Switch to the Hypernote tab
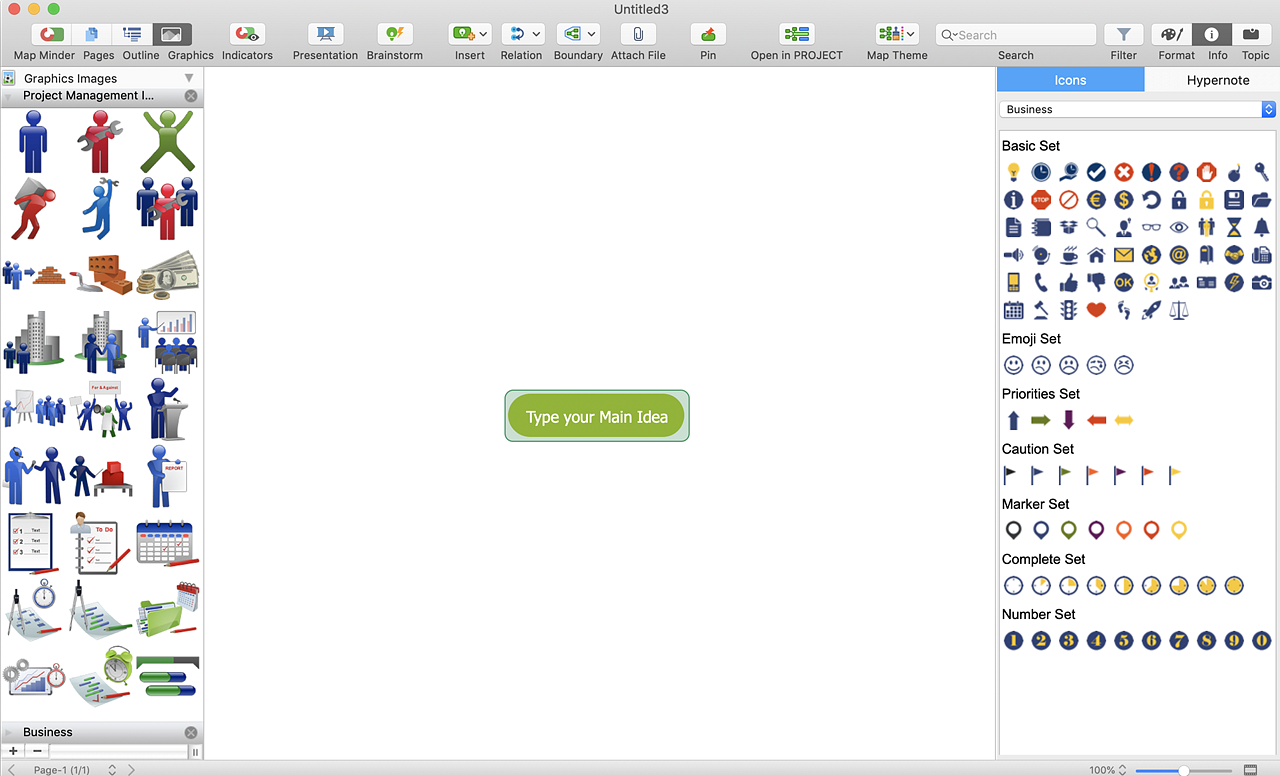 click(1217, 80)
